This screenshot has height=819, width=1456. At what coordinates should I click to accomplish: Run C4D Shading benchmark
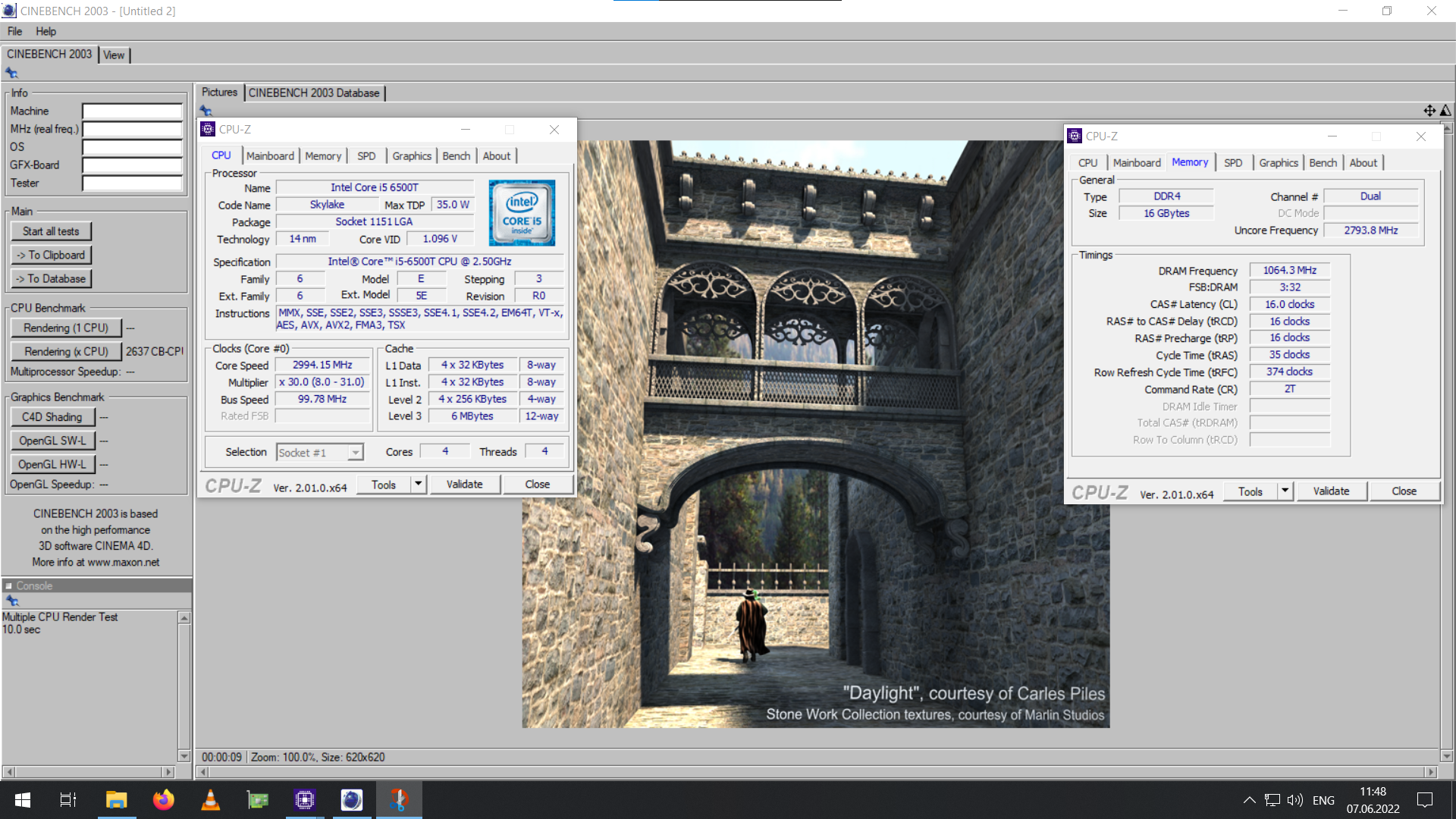52,417
